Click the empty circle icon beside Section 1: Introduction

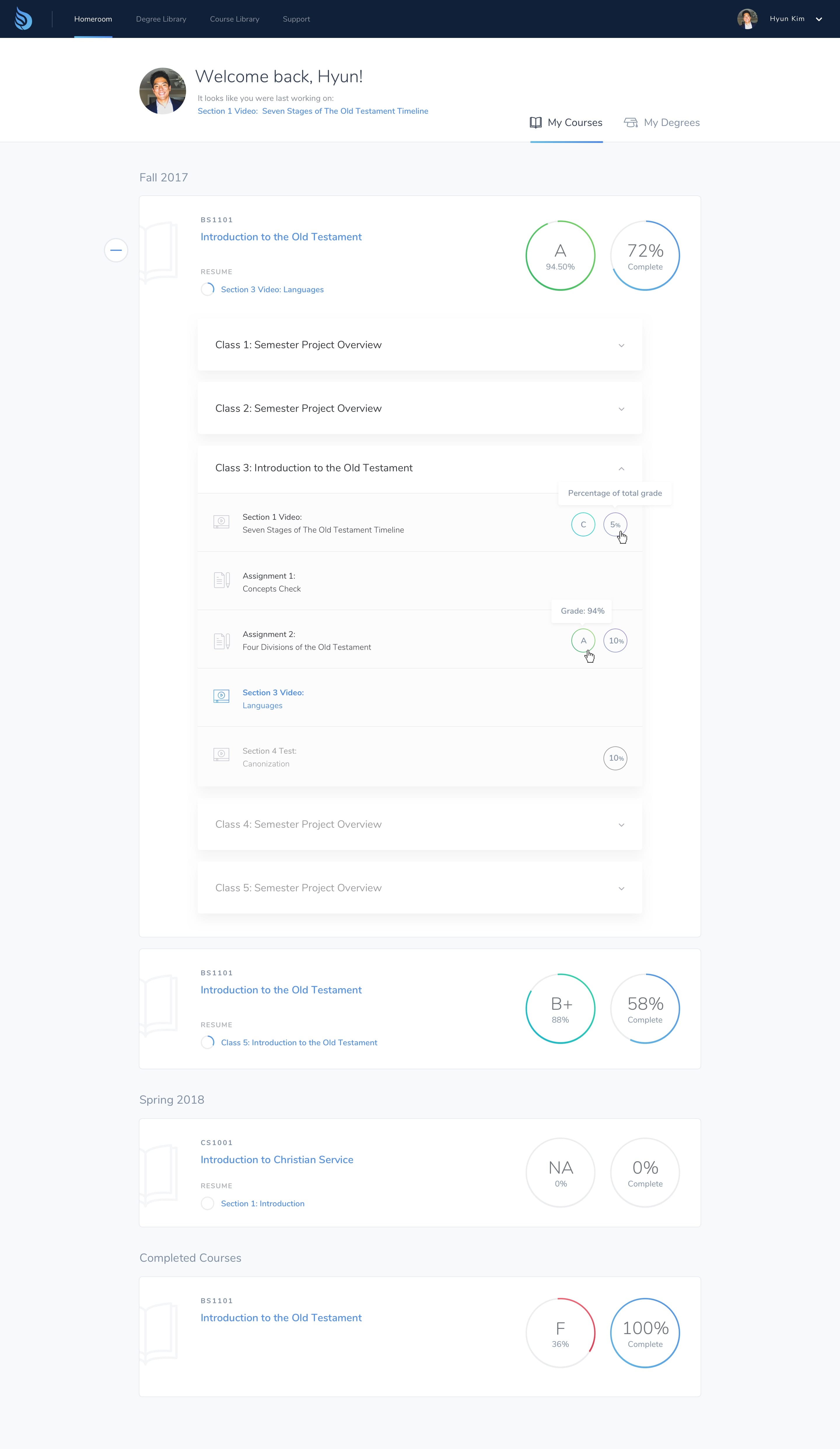pos(208,1203)
